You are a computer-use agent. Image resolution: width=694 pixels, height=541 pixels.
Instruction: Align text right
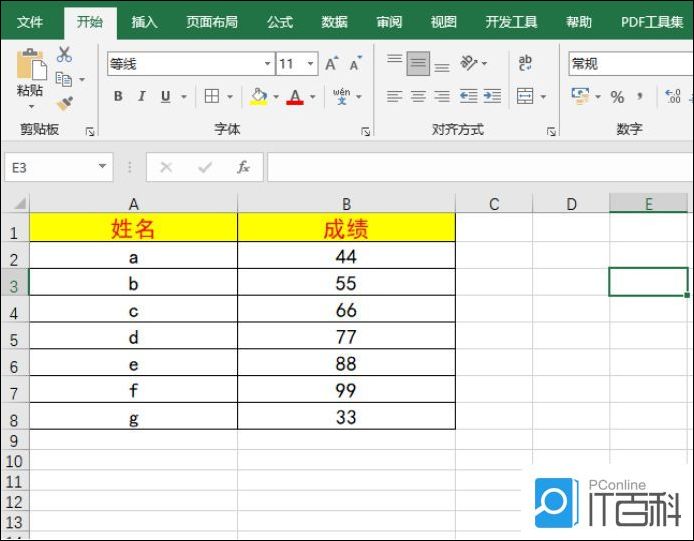point(442,96)
